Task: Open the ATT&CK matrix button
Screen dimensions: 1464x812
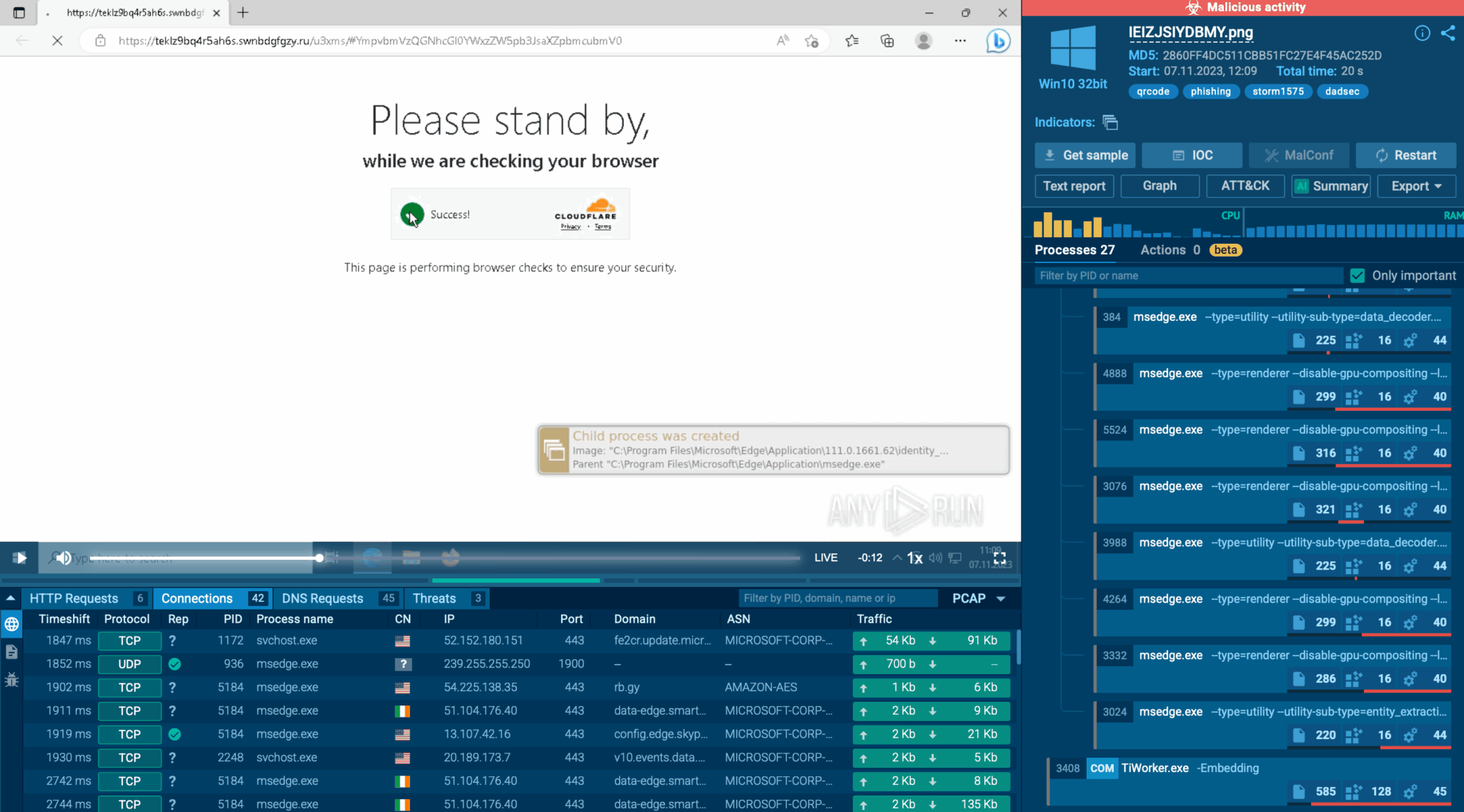Action: click(x=1245, y=186)
